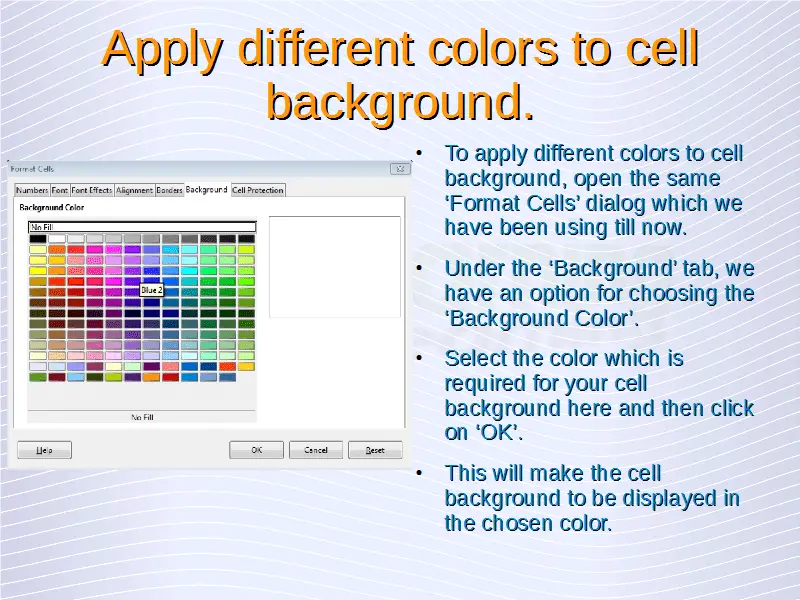Open the Borders tab
800x600 pixels.
click(x=169, y=190)
